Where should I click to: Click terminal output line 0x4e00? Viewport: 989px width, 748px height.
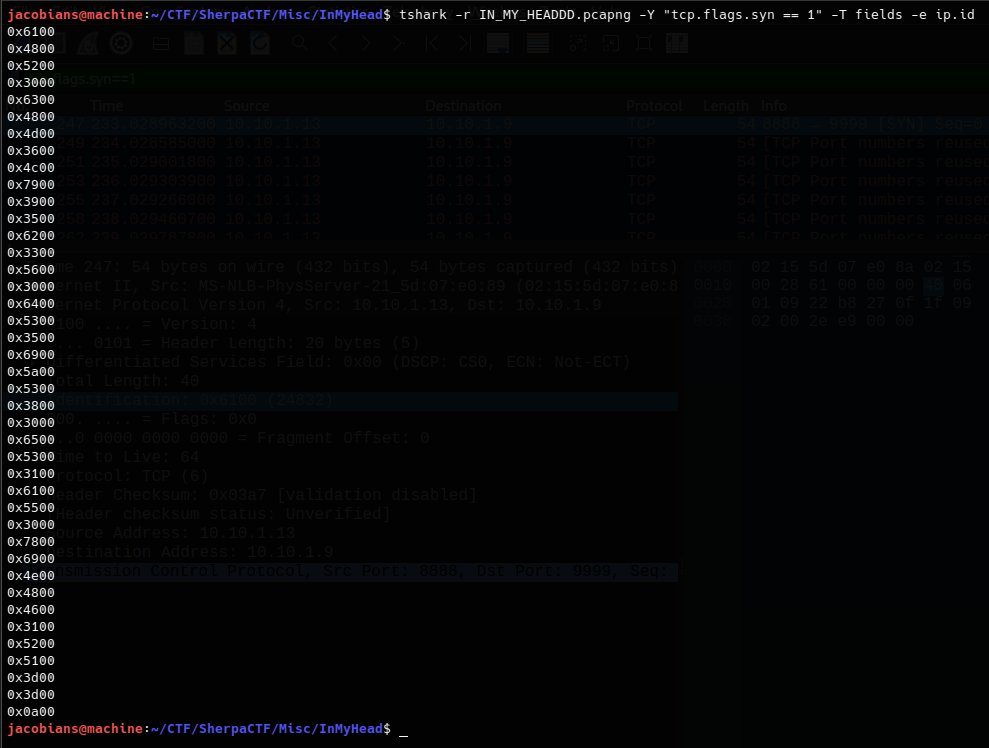31,576
